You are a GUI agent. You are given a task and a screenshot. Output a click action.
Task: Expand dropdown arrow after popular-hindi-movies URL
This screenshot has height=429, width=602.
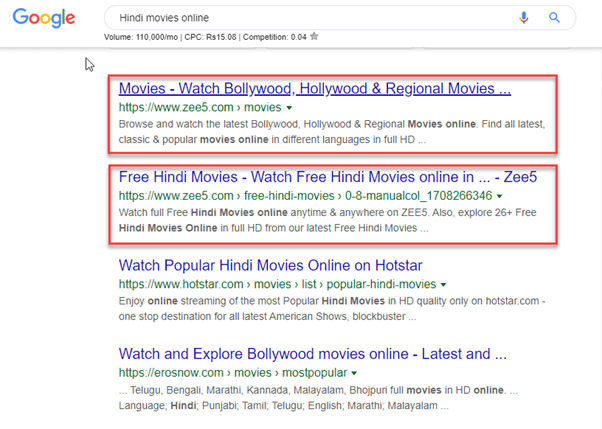(443, 285)
